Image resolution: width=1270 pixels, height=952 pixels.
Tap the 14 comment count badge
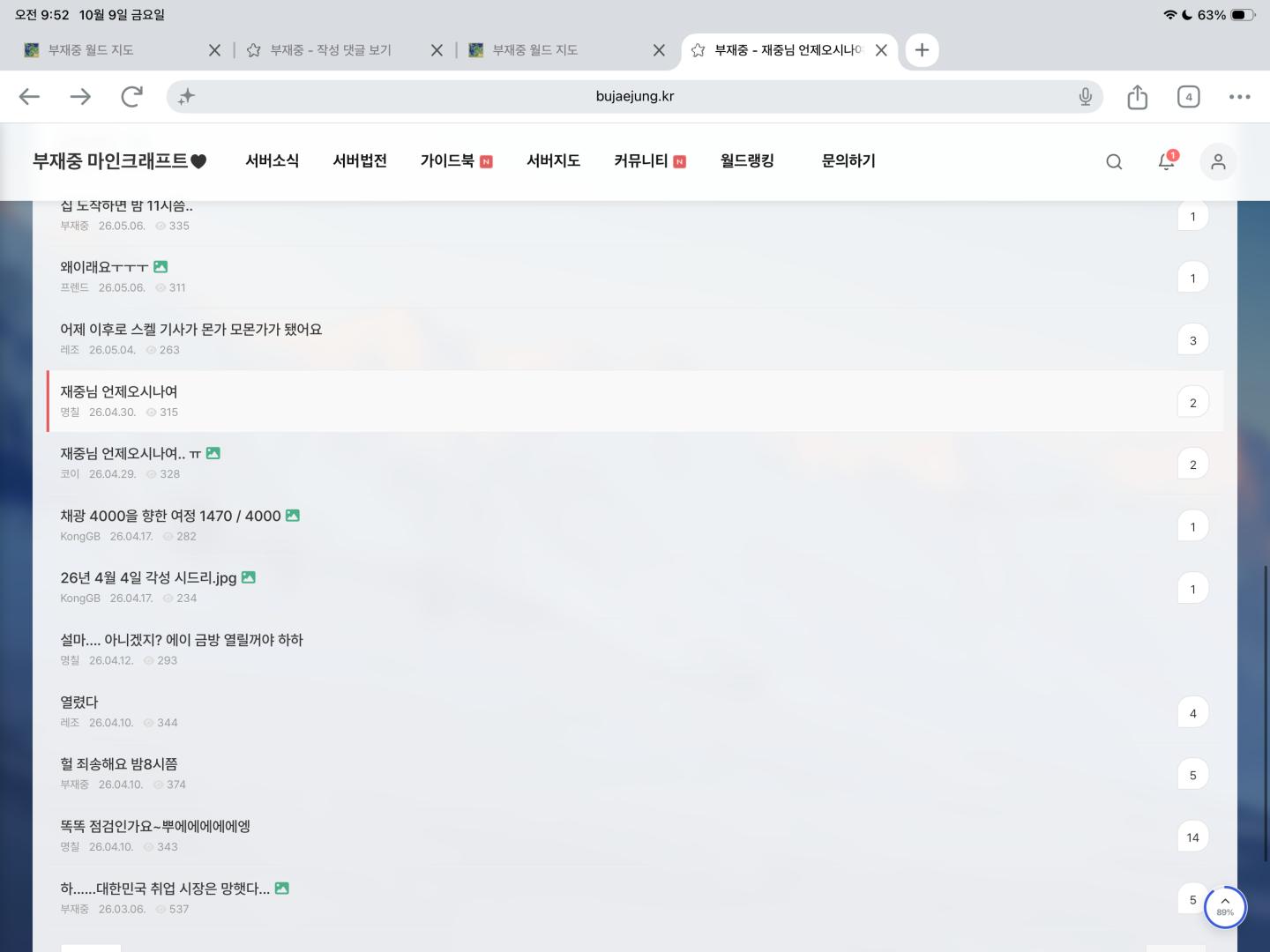pos(1192,837)
